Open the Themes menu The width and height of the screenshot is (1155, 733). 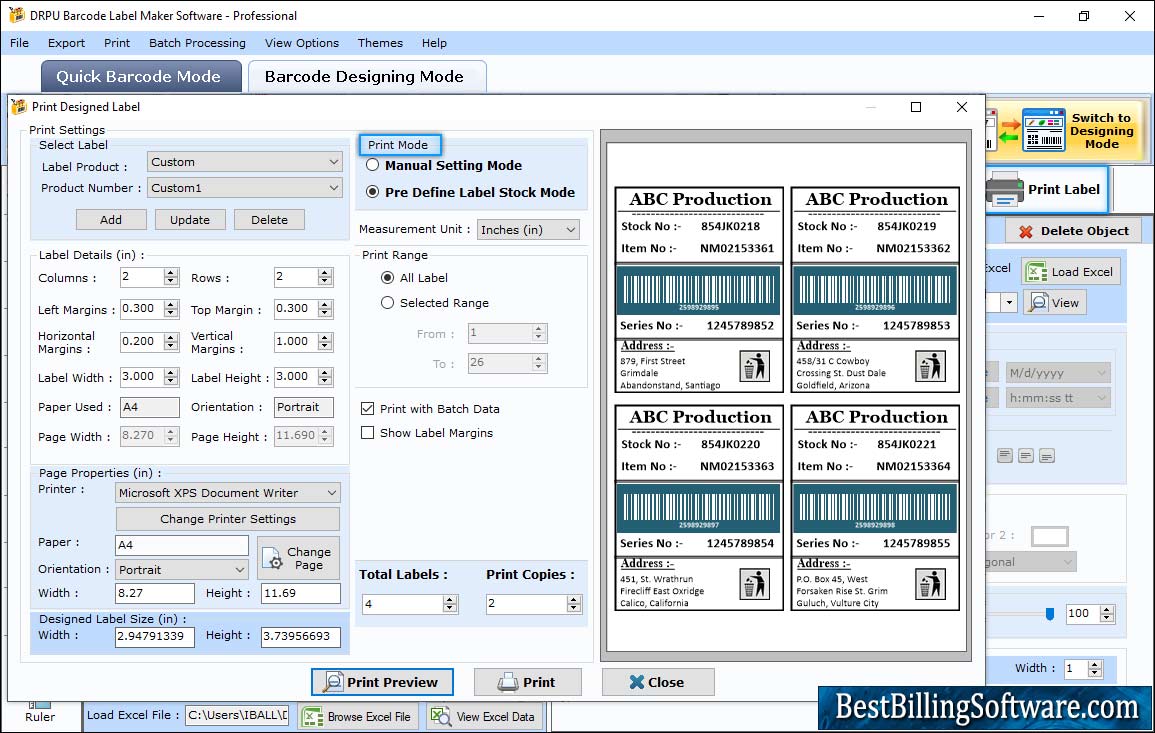pyautogui.click(x=380, y=43)
